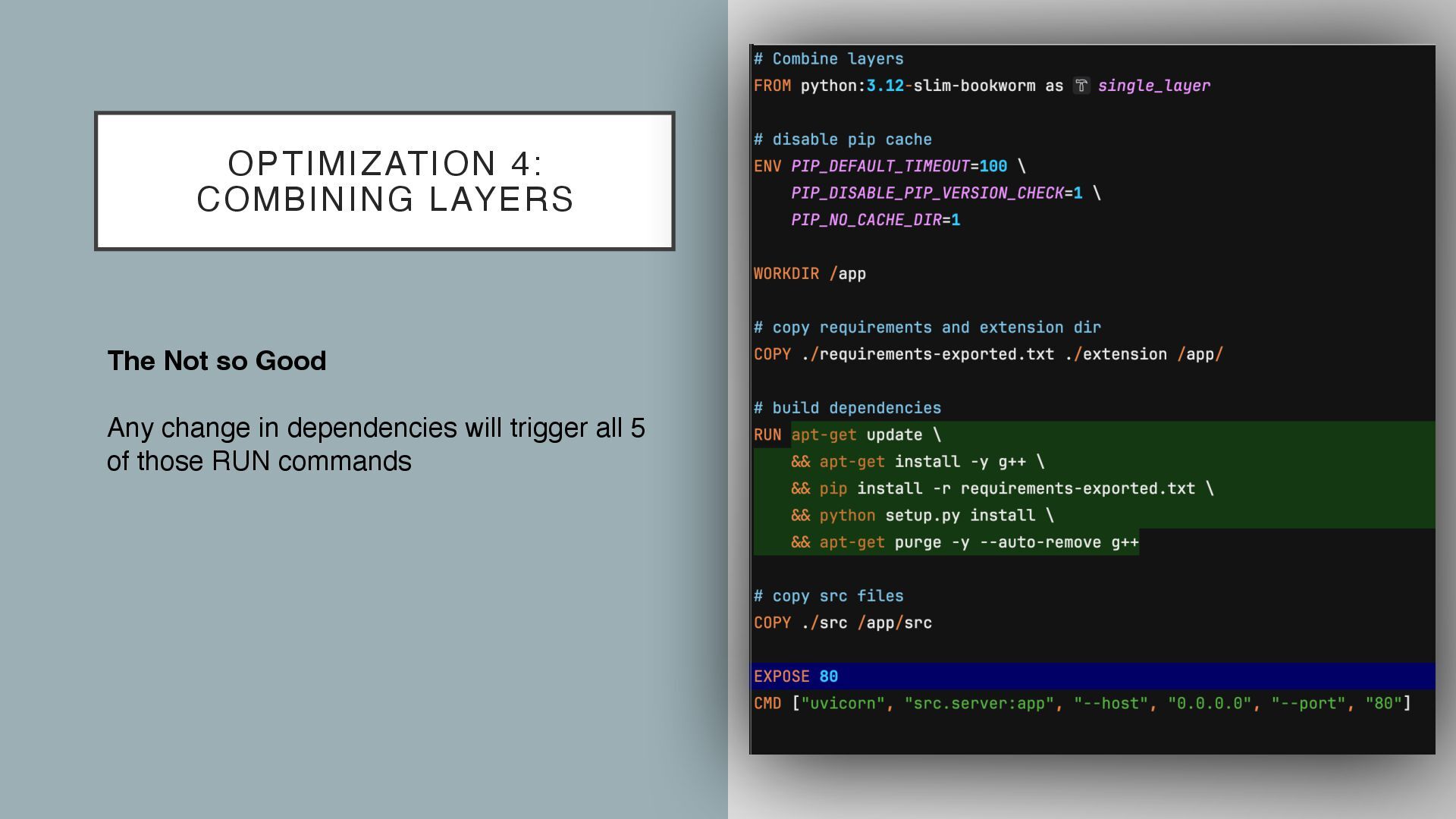Click the CMD keyword on the last line

pyautogui.click(x=767, y=704)
